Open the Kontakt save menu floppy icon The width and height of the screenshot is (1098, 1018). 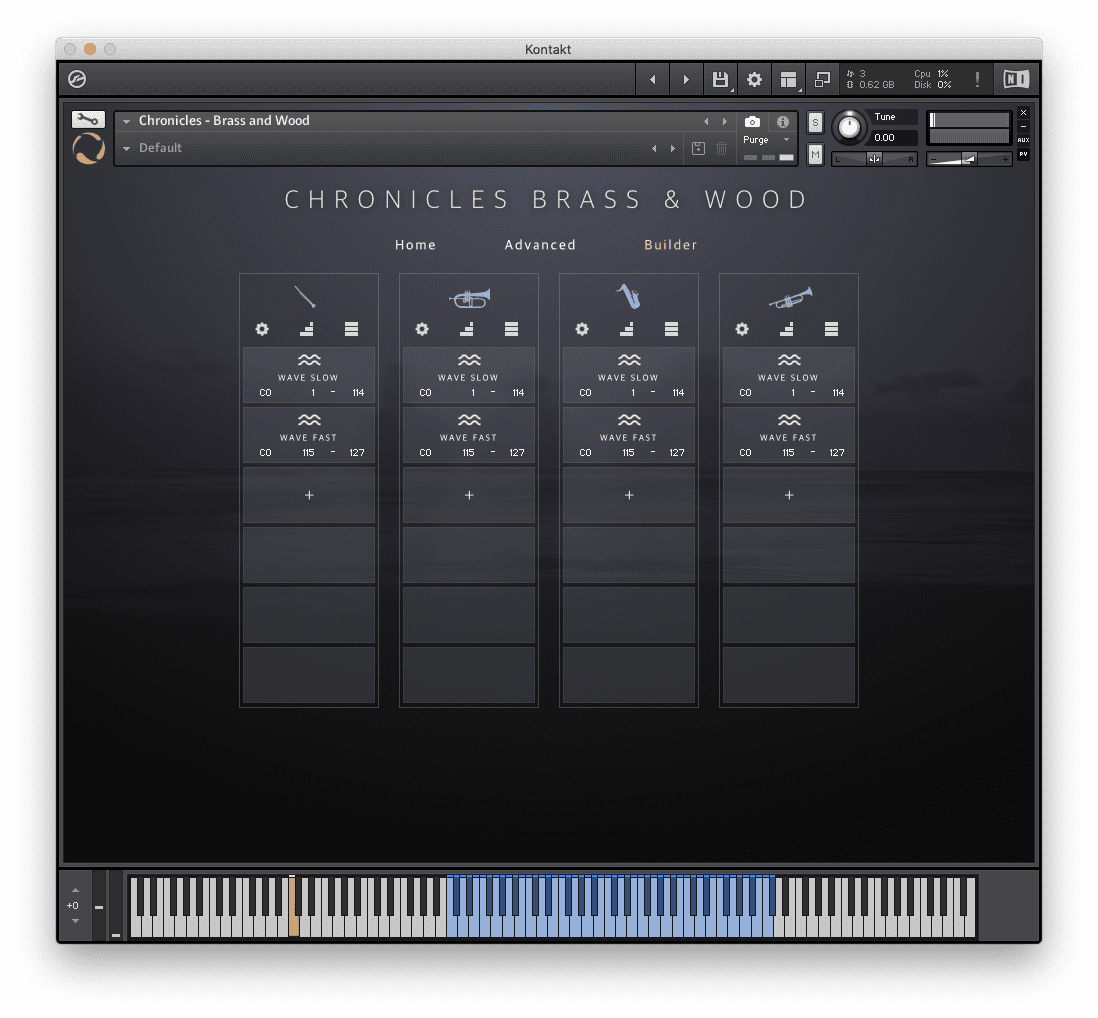pyautogui.click(x=720, y=79)
